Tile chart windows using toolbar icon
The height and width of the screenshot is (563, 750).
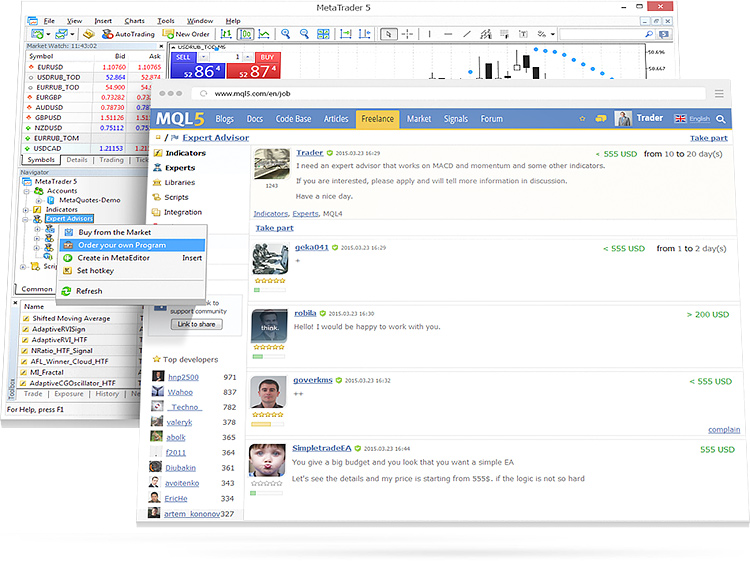(323, 34)
